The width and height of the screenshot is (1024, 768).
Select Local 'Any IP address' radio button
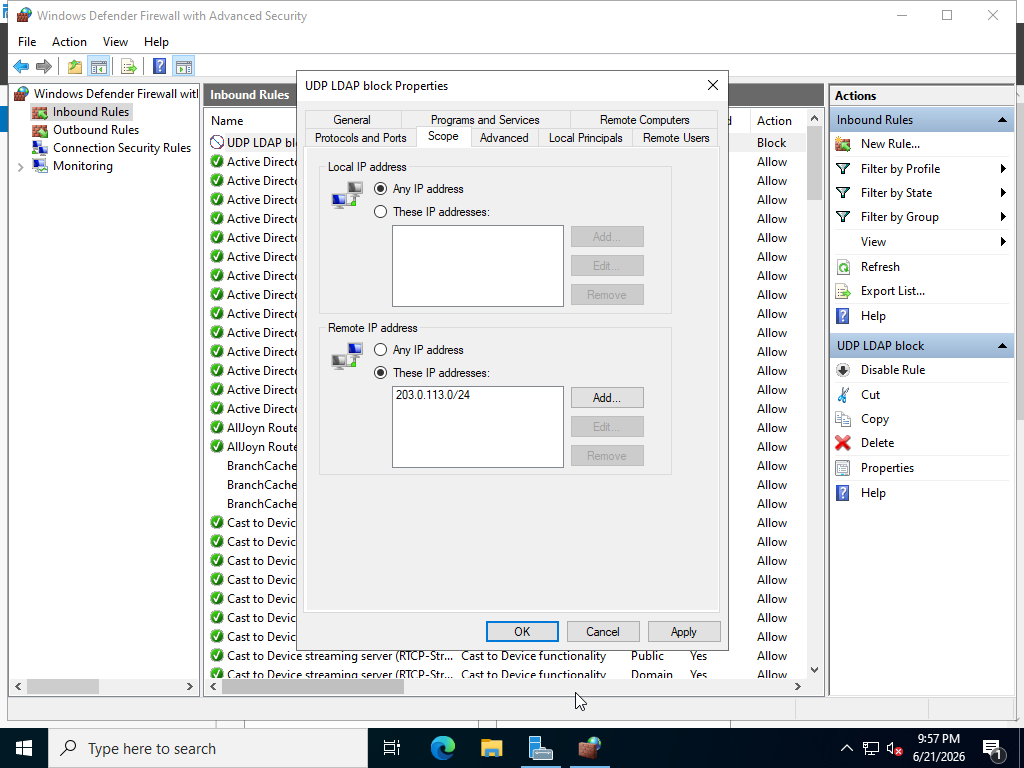380,189
